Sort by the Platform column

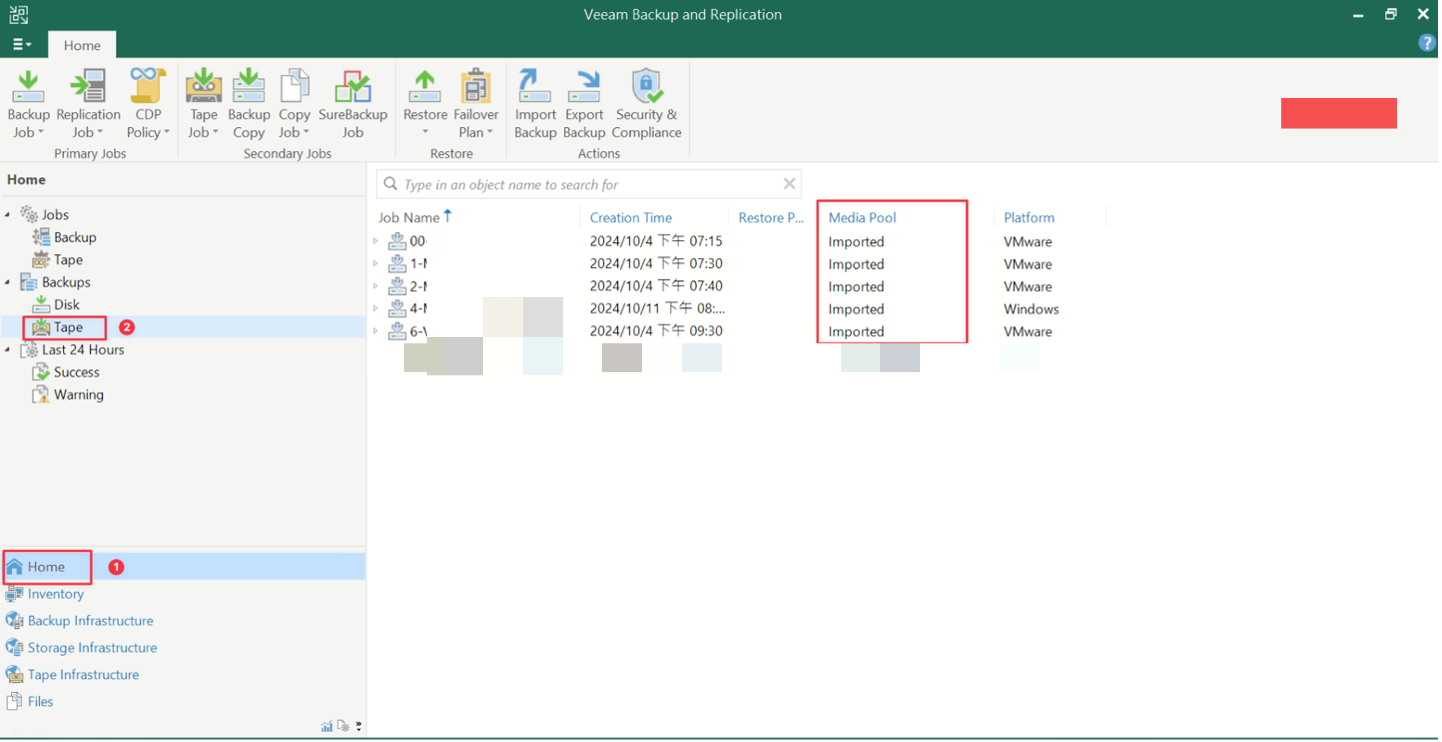(1029, 217)
